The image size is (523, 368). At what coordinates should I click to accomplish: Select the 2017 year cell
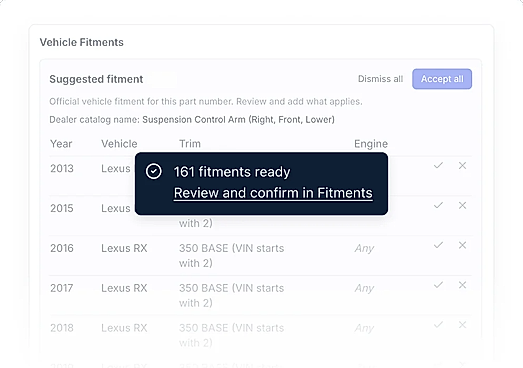pos(62,288)
